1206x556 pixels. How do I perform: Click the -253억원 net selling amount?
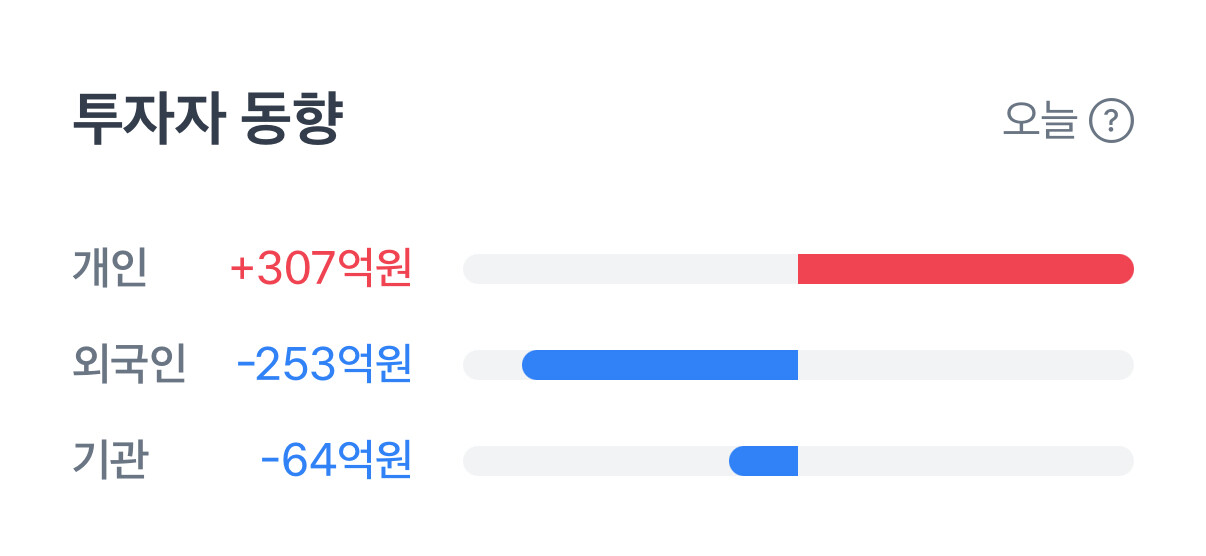(x=324, y=365)
